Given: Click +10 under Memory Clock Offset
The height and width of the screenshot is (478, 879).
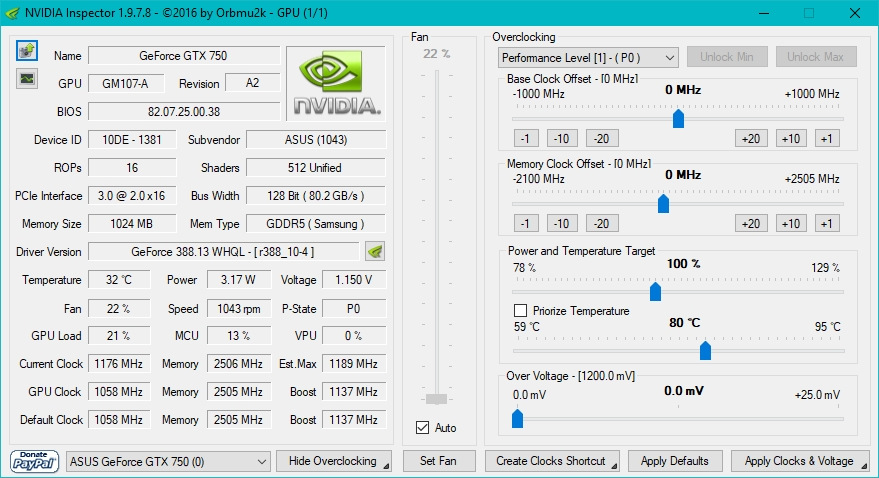Looking at the screenshot, I should pos(791,224).
